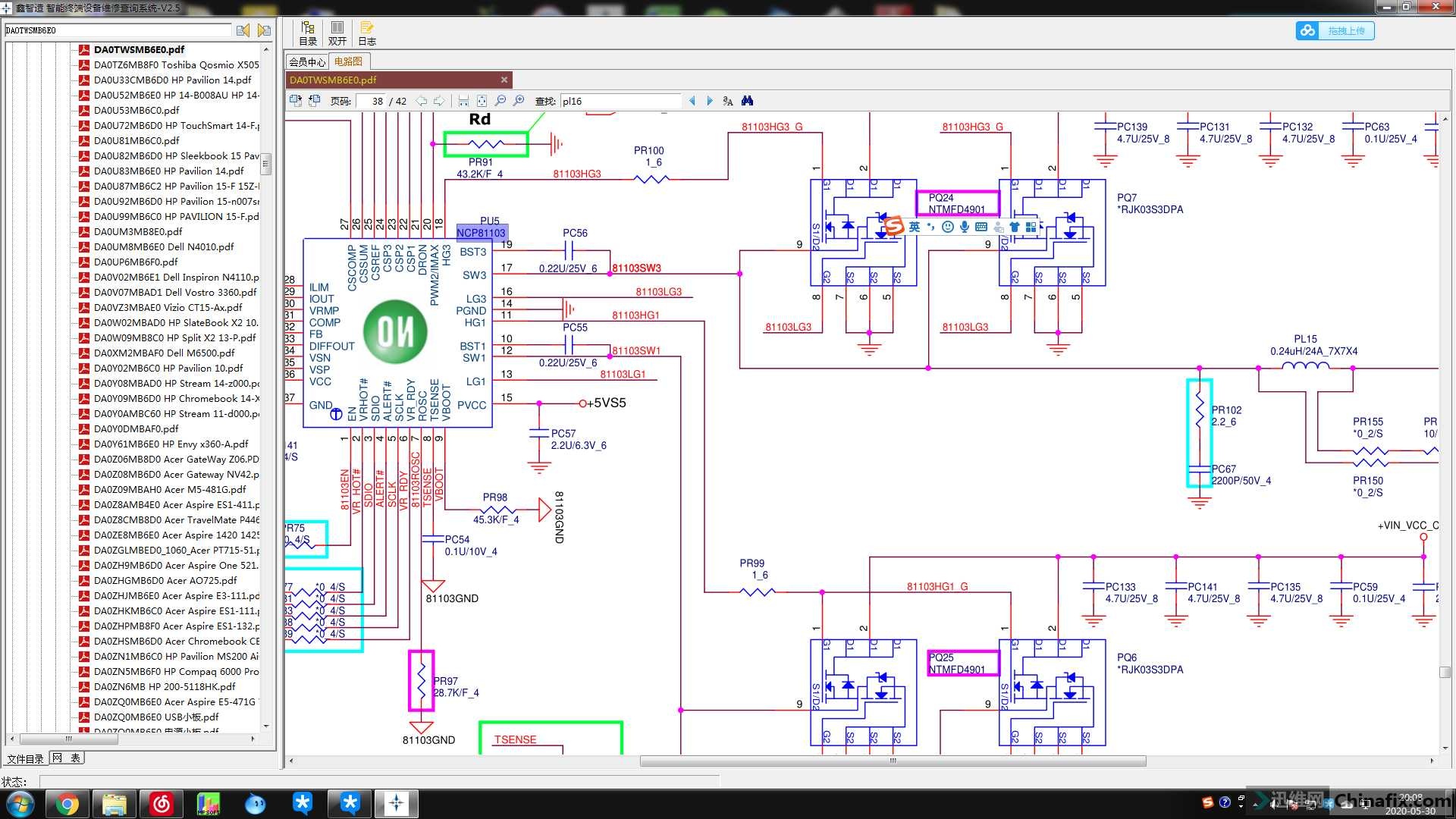Go to next search result arrow
This screenshot has width=1456, height=819.
[x=710, y=101]
